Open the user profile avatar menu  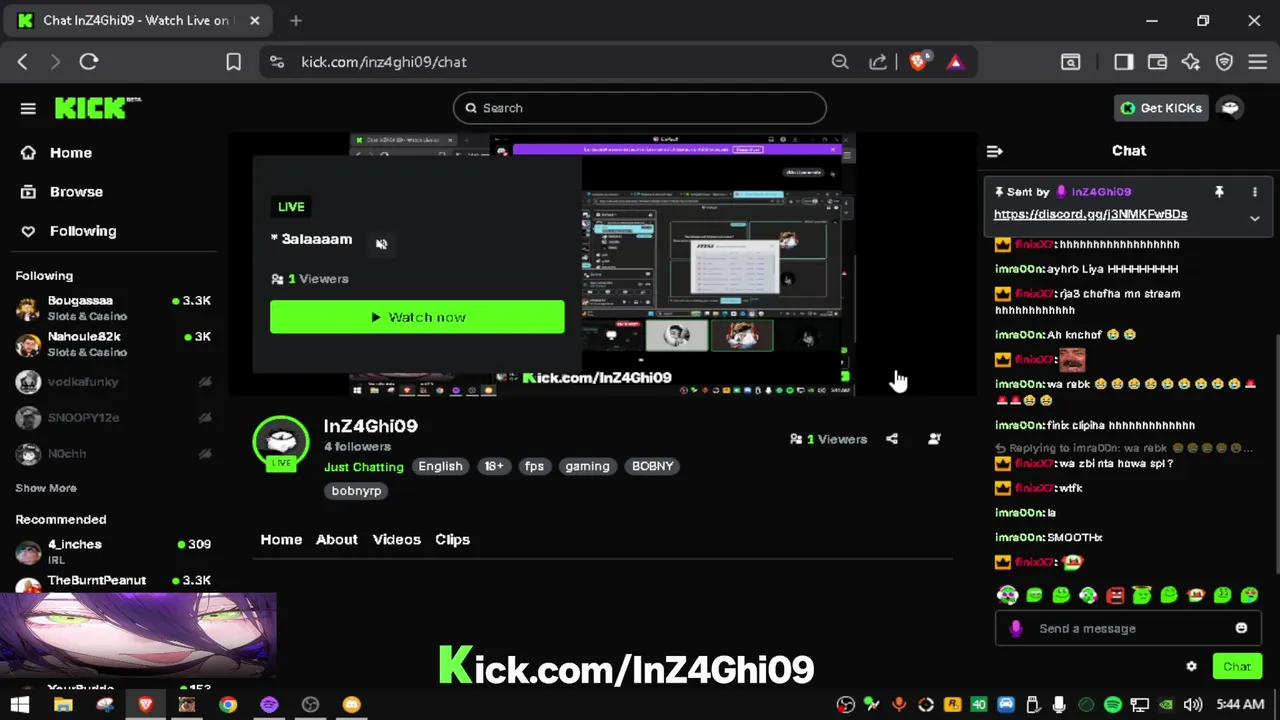[1231, 108]
